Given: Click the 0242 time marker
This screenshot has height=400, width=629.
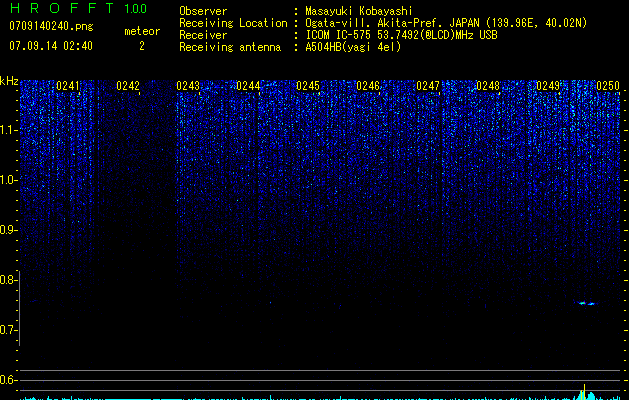Looking at the screenshot, I should pyautogui.click(x=128, y=86).
